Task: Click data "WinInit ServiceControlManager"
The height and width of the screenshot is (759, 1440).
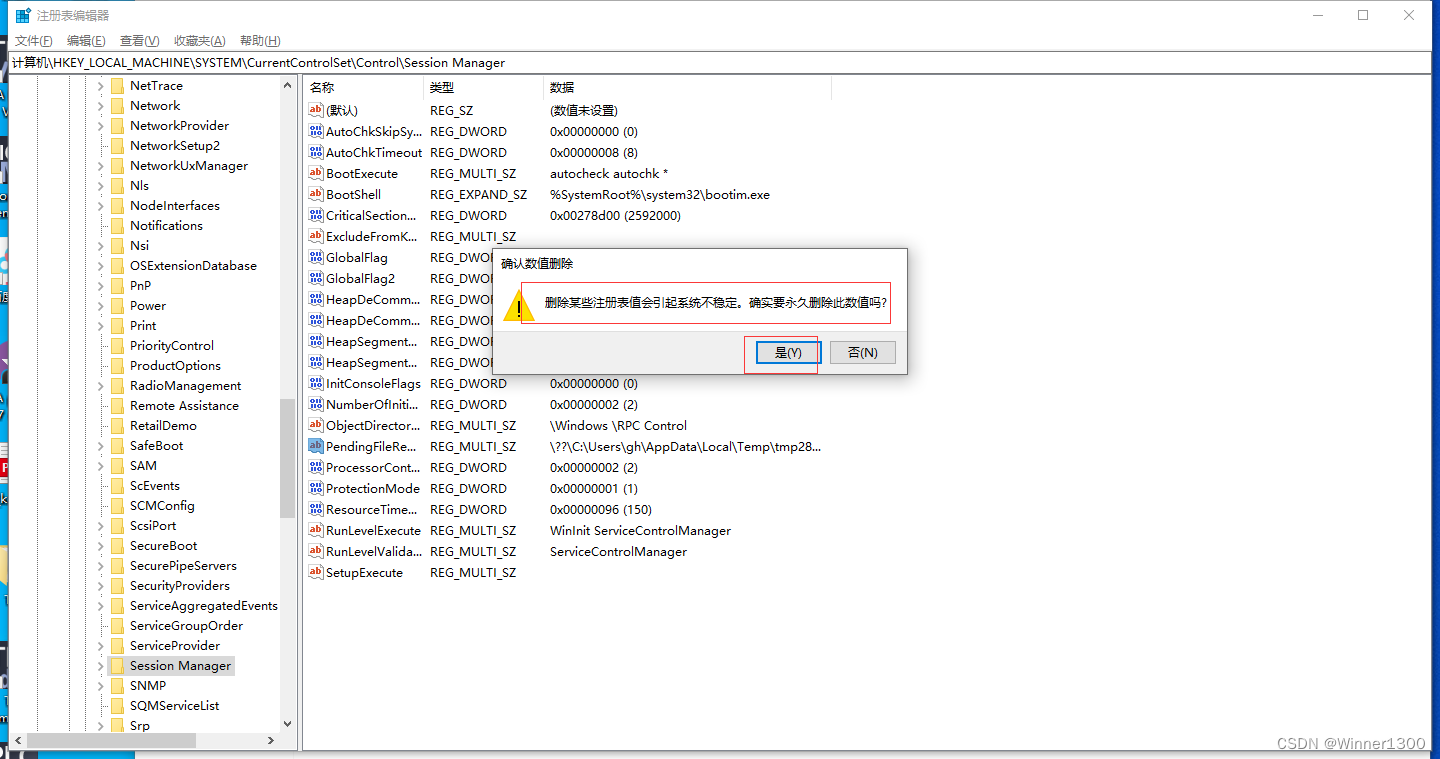Action: (x=640, y=530)
